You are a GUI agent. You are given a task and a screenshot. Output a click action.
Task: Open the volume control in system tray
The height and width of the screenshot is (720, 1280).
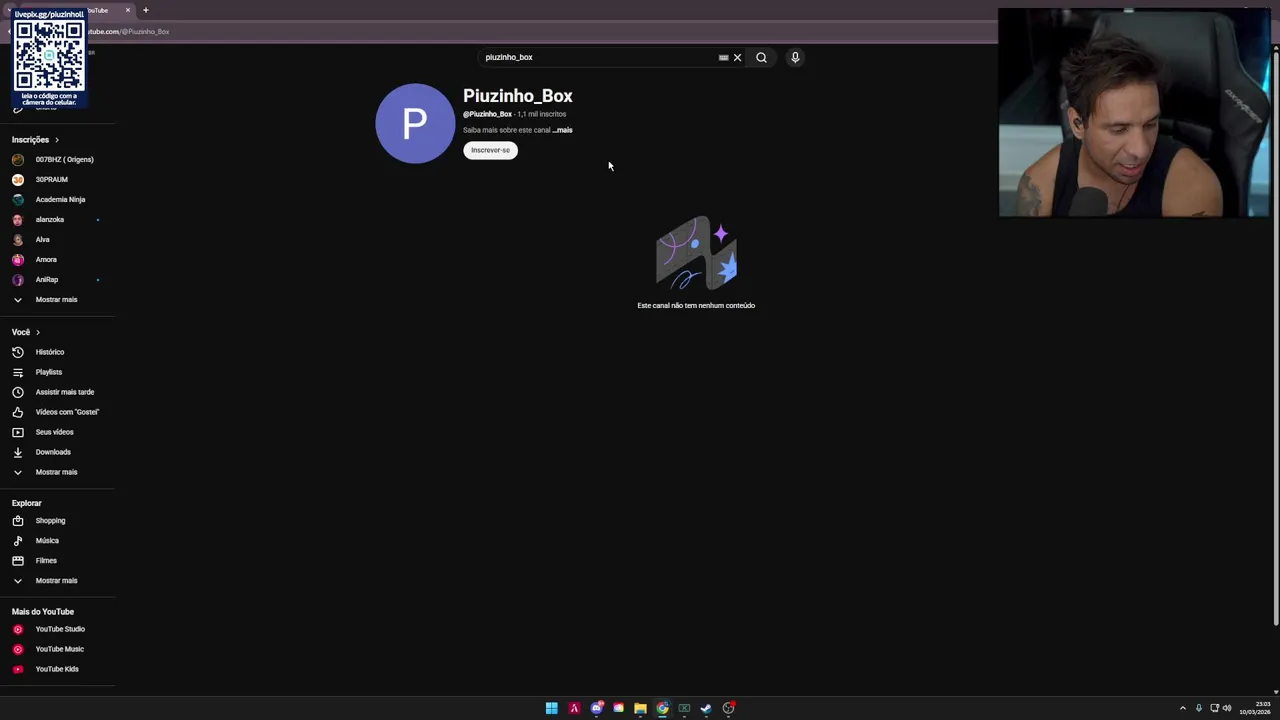point(1227,708)
